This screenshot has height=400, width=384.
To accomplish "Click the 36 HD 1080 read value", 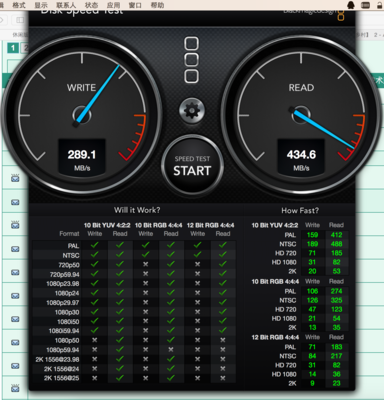I will (337, 374).
